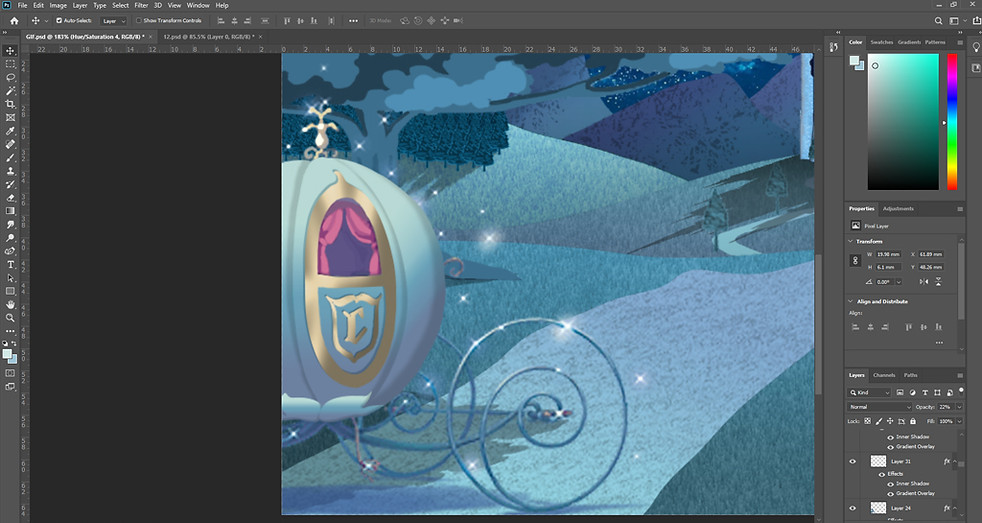Click the Home button in options bar

[x=14, y=21]
